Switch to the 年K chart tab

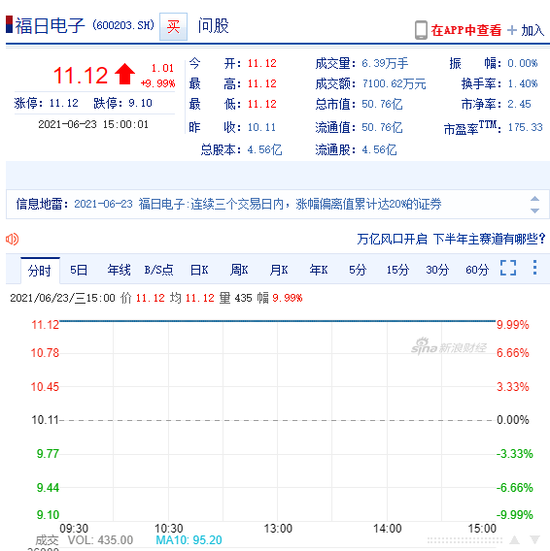click(x=318, y=270)
